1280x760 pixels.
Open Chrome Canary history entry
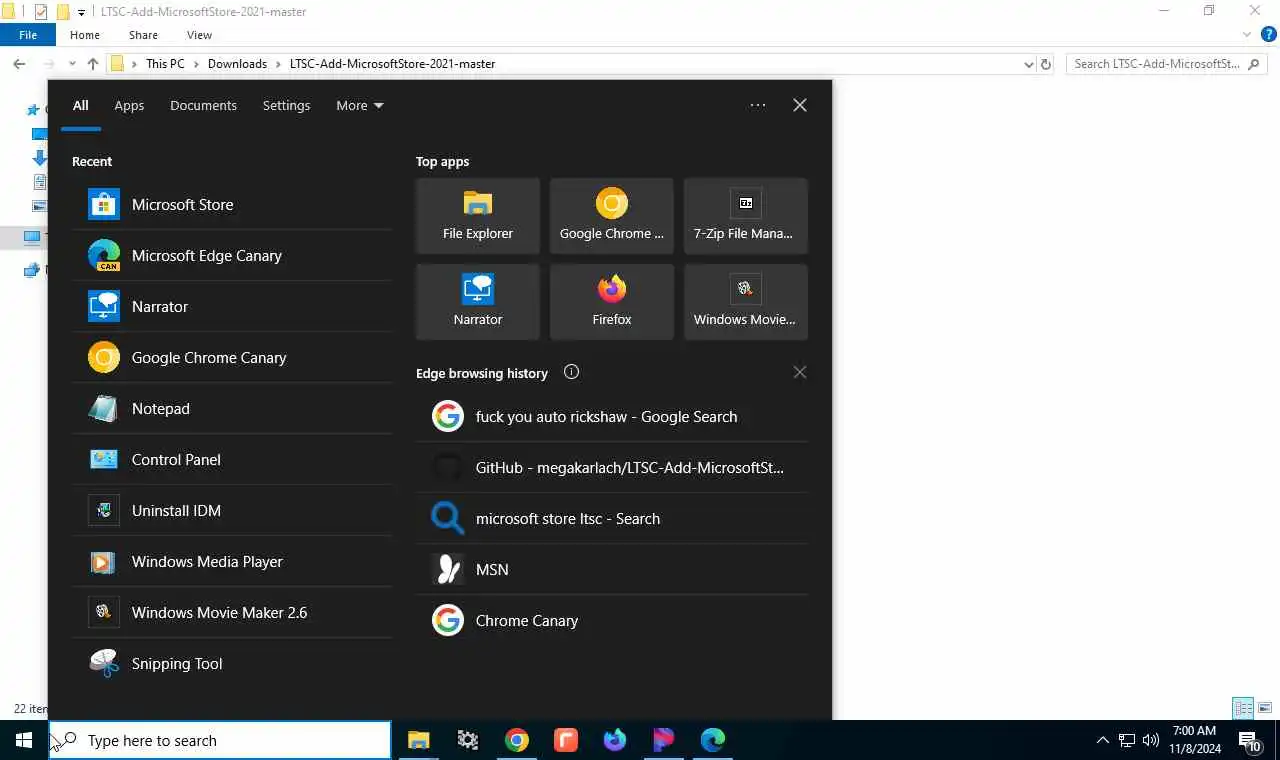[612, 620]
